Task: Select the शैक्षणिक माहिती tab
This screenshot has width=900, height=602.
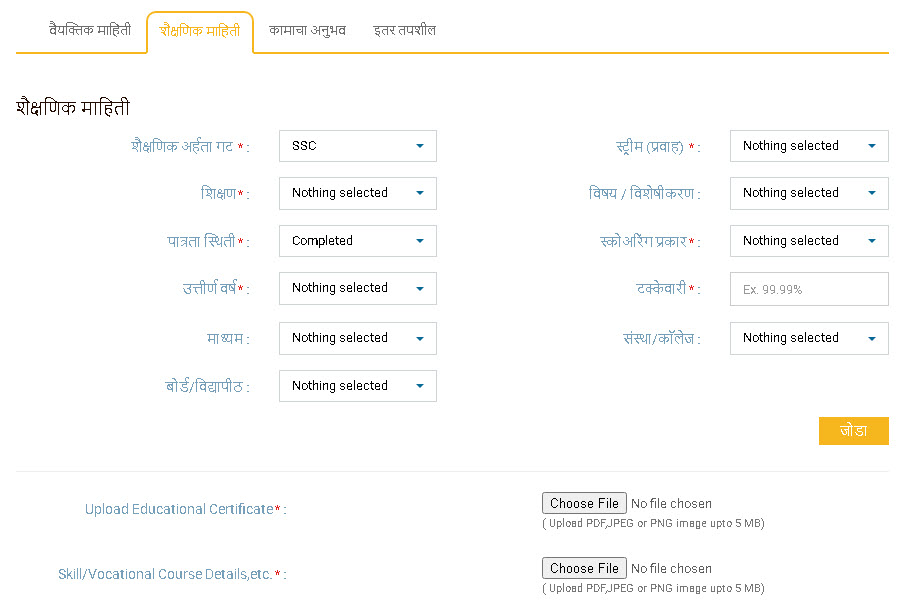Action: [x=200, y=31]
